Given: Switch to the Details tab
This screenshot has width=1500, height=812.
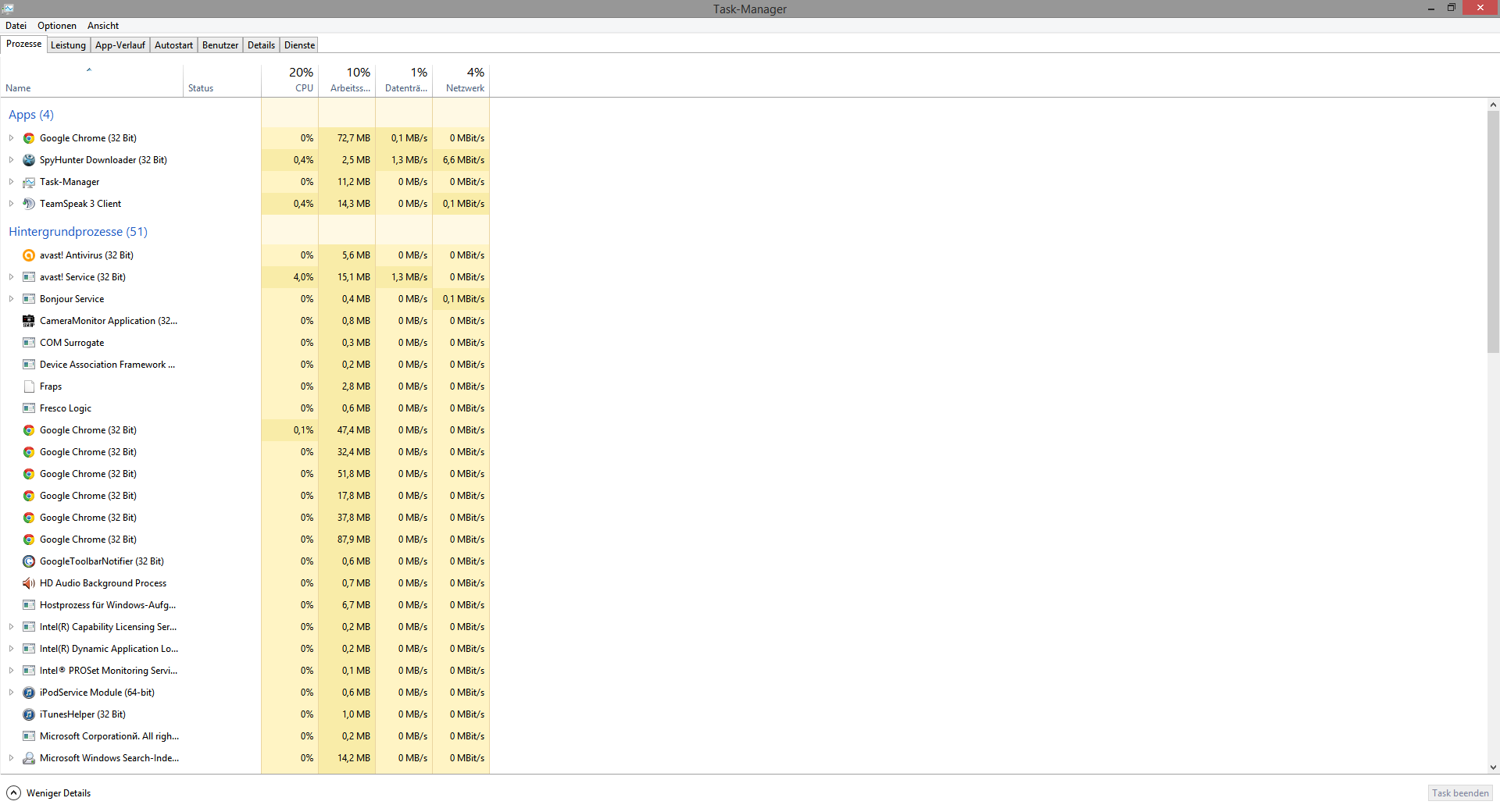Looking at the screenshot, I should point(261,45).
